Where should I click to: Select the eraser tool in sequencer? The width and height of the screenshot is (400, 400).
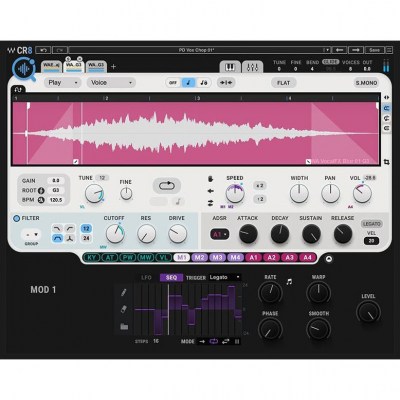coord(124,309)
